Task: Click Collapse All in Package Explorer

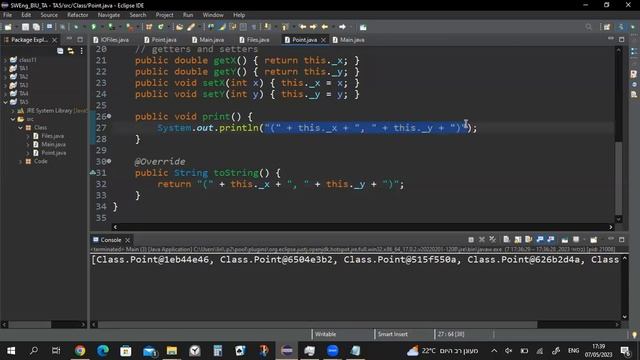Action: [60, 51]
